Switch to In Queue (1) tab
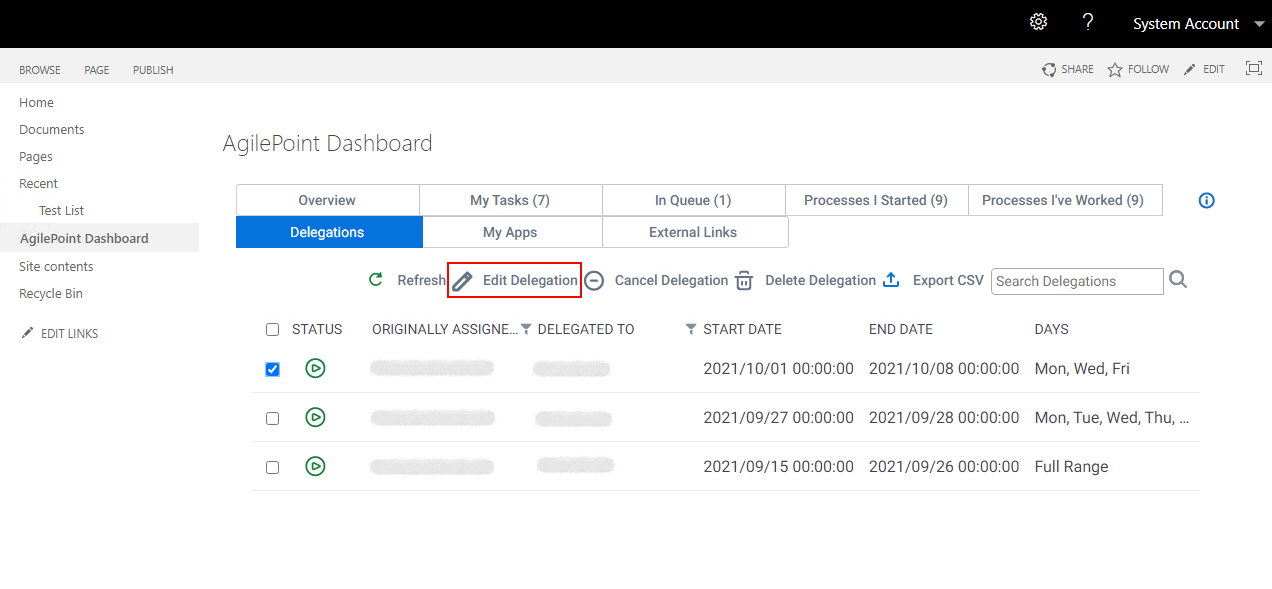The width and height of the screenshot is (1272, 589). click(x=693, y=200)
